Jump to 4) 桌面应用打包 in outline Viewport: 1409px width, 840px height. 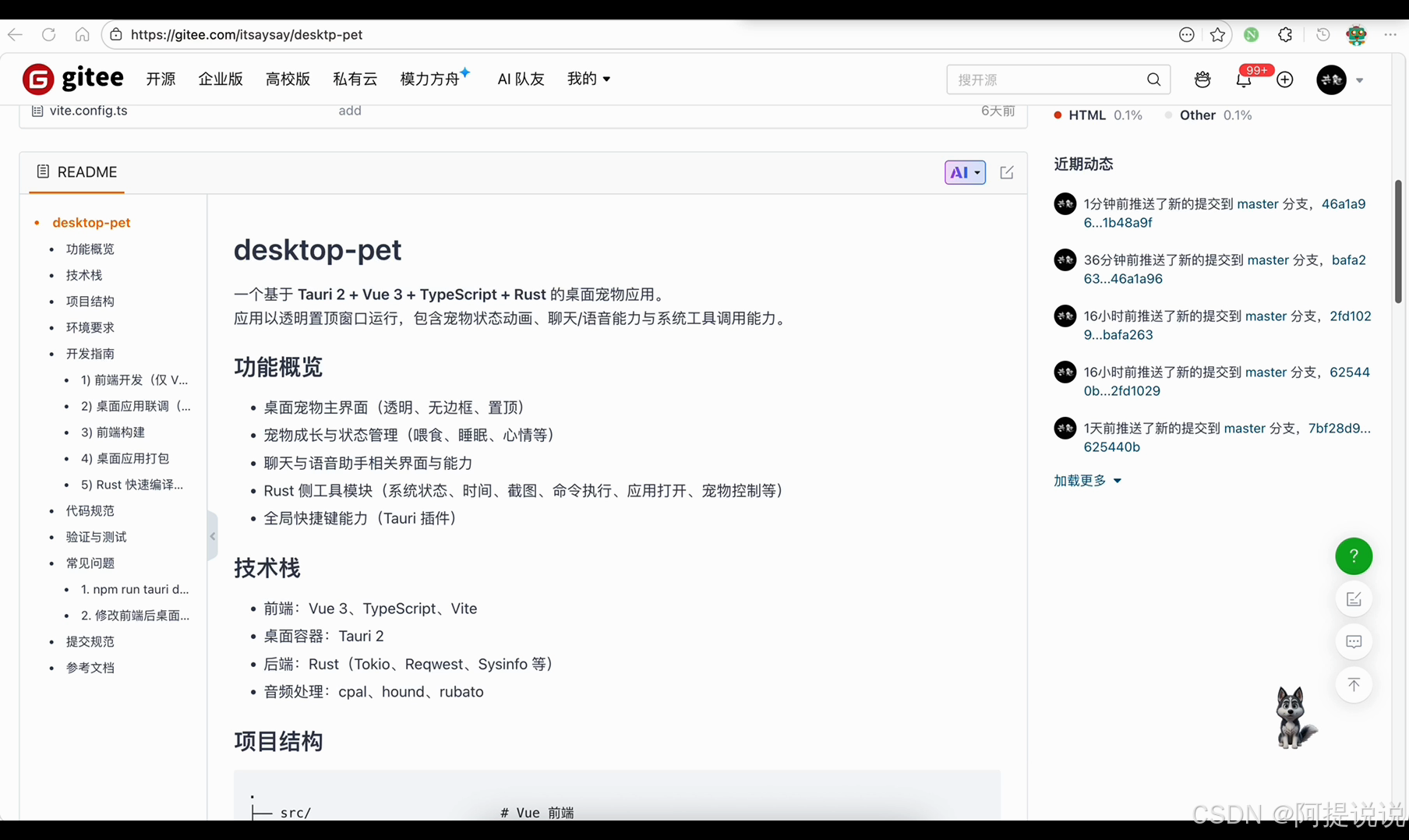(125, 459)
